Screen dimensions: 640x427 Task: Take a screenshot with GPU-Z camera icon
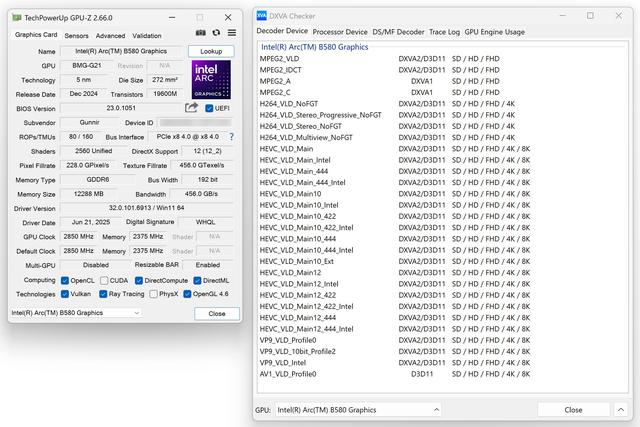200,33
